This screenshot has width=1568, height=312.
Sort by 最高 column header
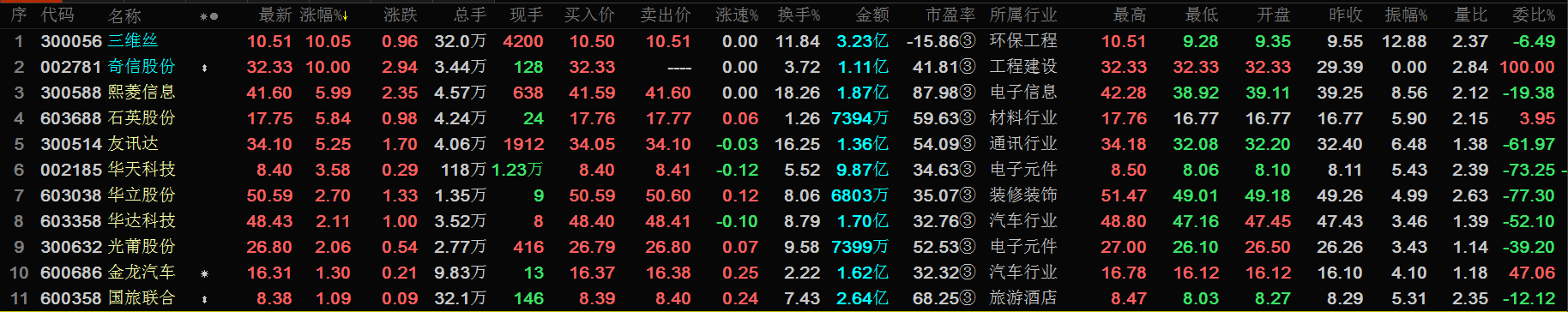tap(1130, 15)
